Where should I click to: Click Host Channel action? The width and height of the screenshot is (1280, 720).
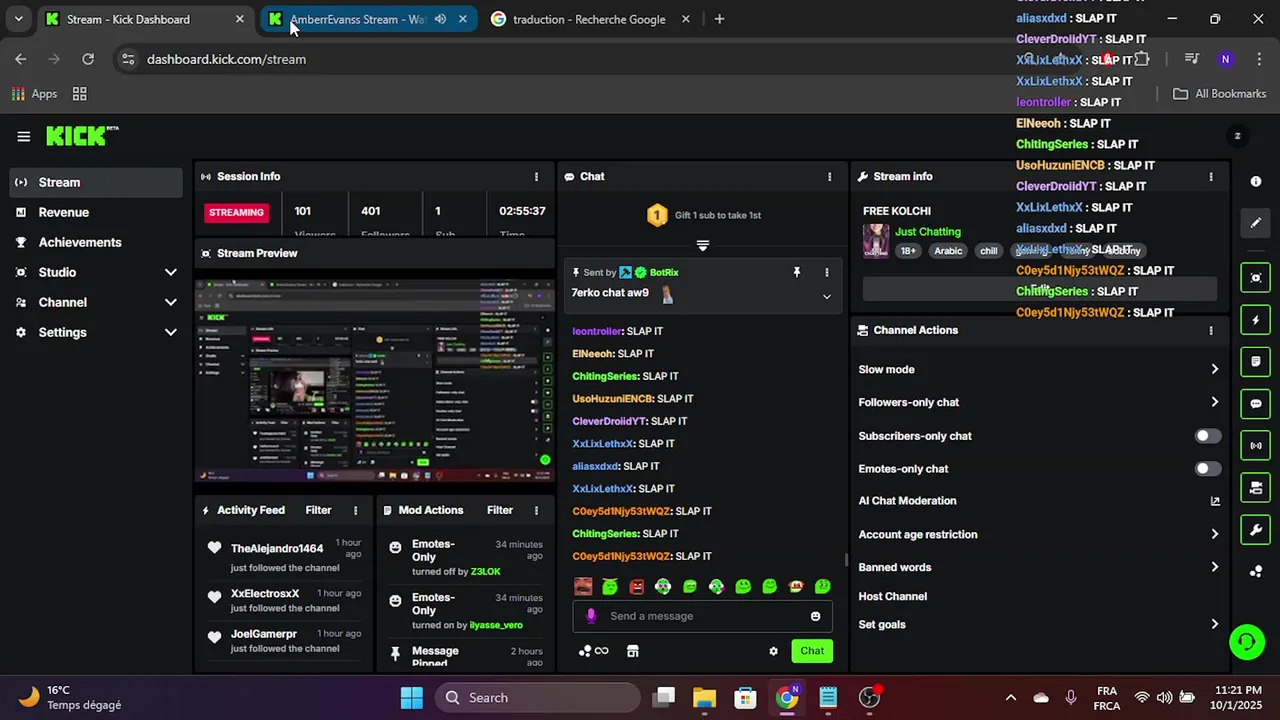892,596
